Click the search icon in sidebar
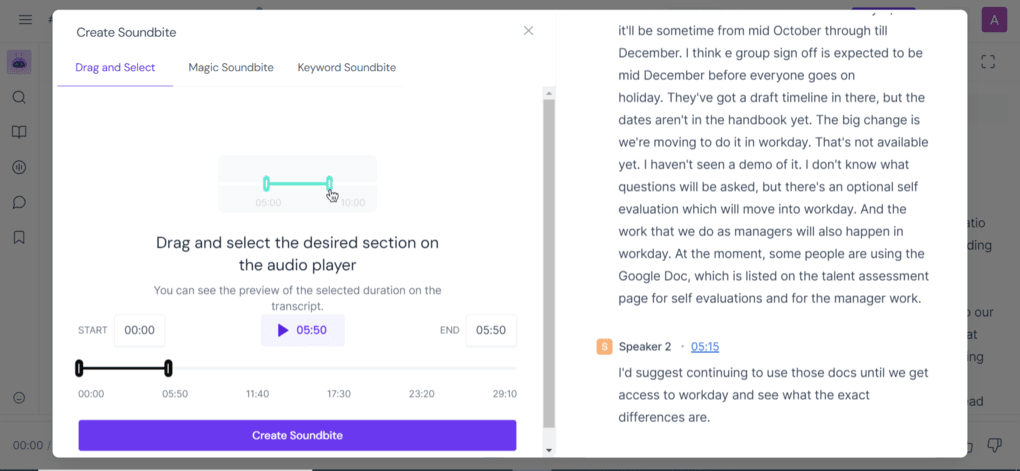The height and width of the screenshot is (471, 1020). tap(19, 97)
